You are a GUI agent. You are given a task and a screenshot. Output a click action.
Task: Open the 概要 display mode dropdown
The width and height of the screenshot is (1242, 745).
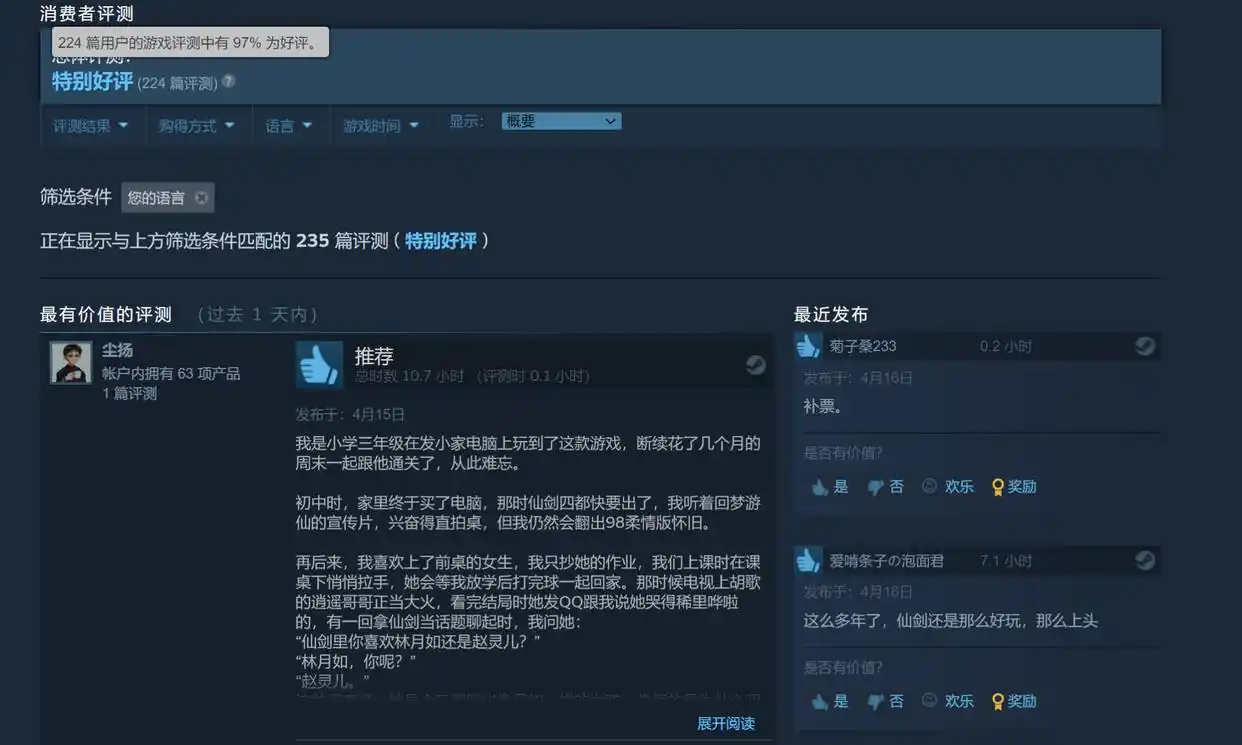click(561, 120)
